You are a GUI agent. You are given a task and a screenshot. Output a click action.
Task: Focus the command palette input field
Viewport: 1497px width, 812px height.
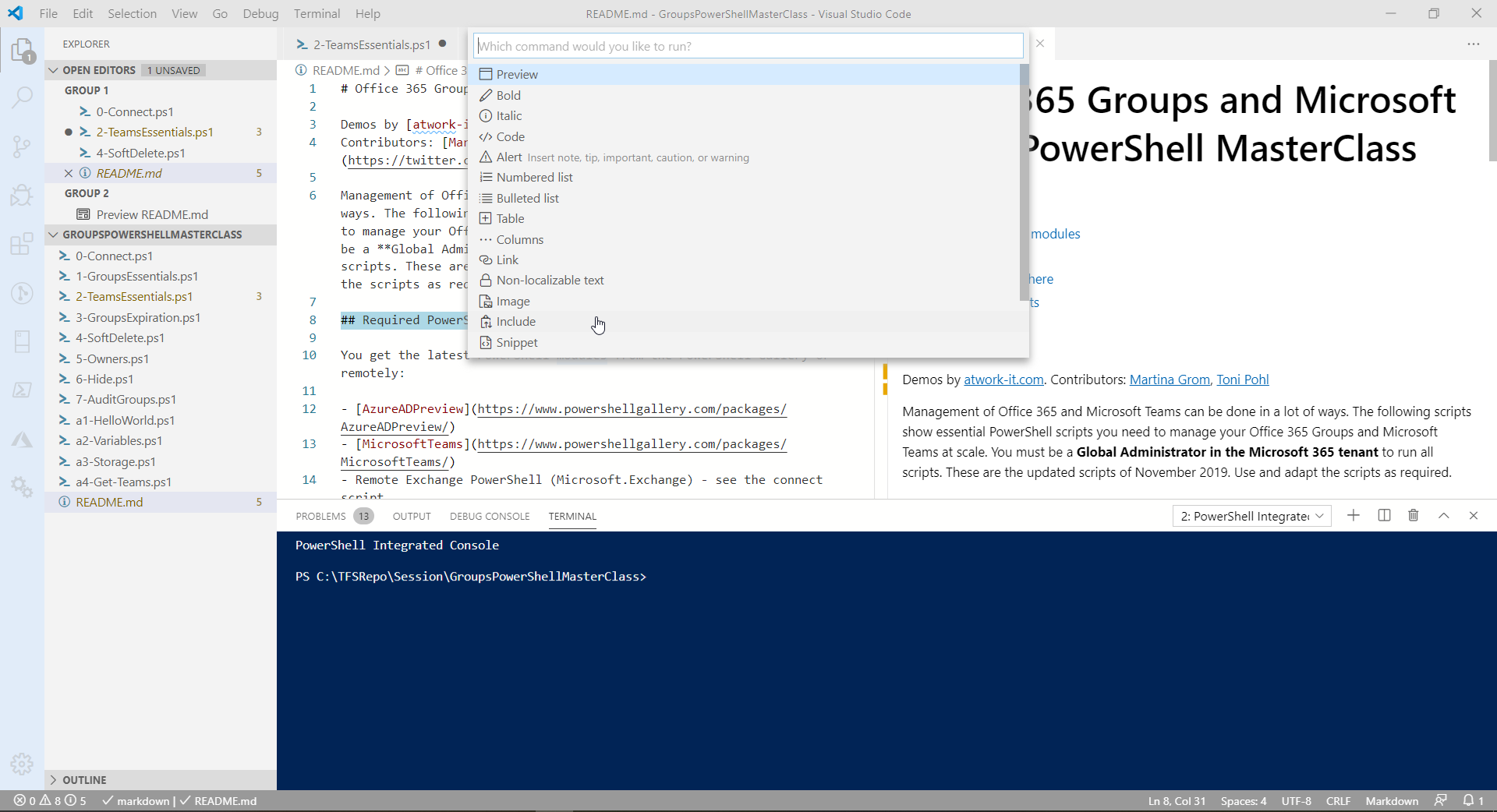[748, 46]
